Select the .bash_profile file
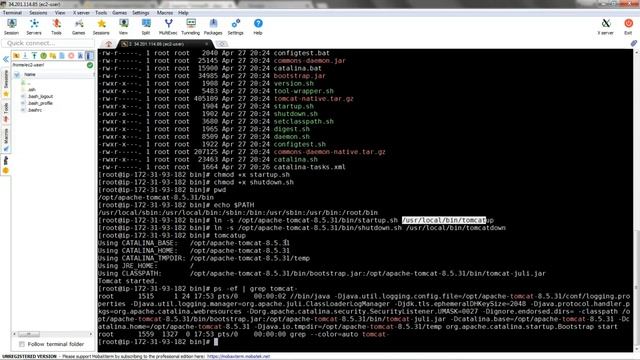 pyautogui.click(x=40, y=103)
